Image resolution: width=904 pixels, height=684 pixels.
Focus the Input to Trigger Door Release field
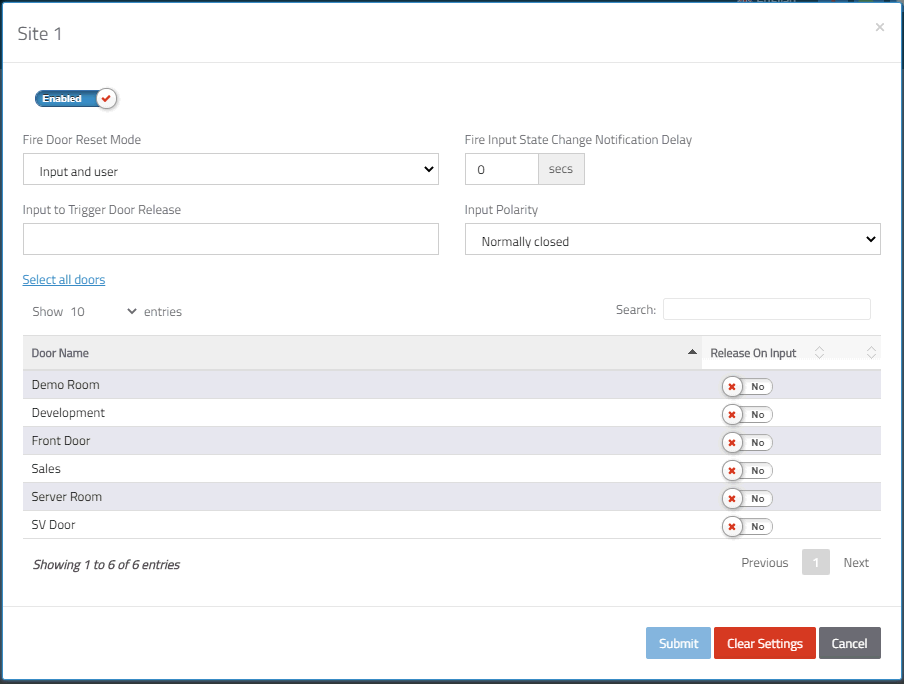point(231,239)
